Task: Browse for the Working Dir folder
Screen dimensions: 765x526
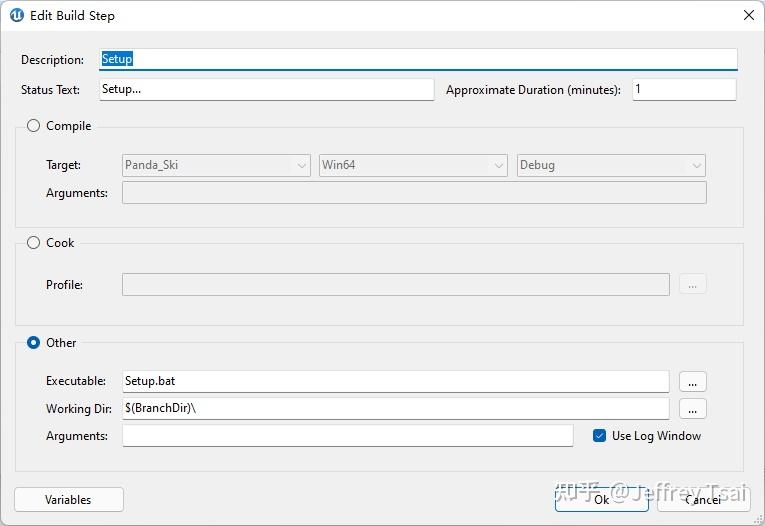Action: click(693, 408)
